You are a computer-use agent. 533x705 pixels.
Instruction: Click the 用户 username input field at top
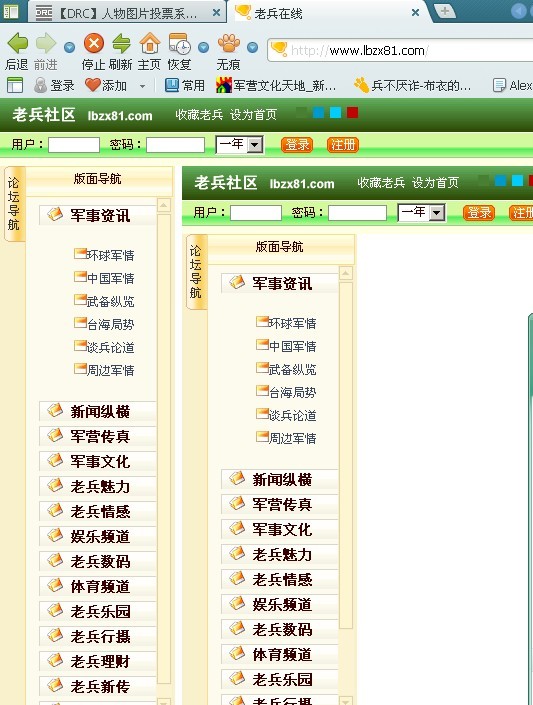[x=74, y=145]
